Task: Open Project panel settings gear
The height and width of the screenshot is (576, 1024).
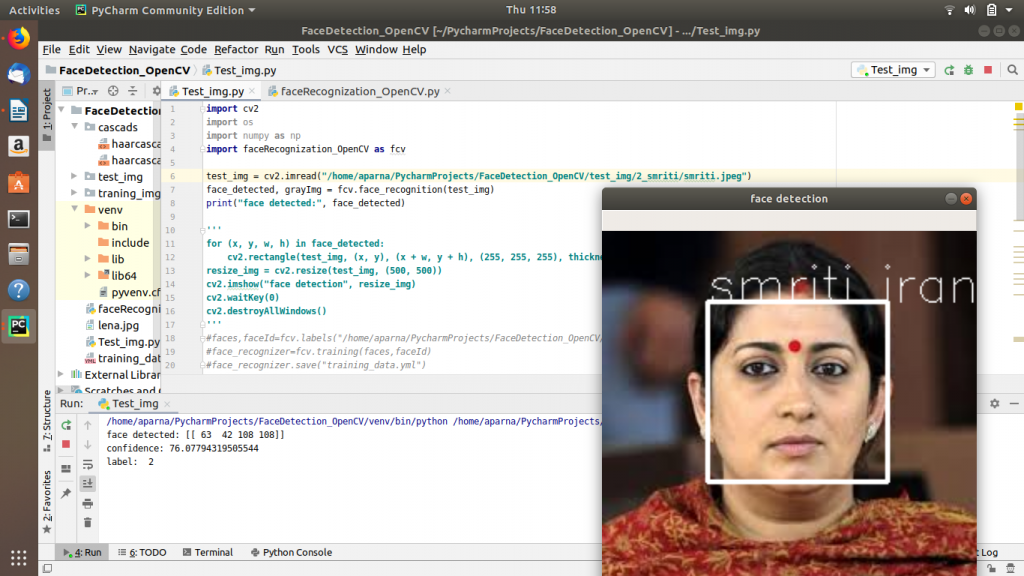Action: [155, 91]
